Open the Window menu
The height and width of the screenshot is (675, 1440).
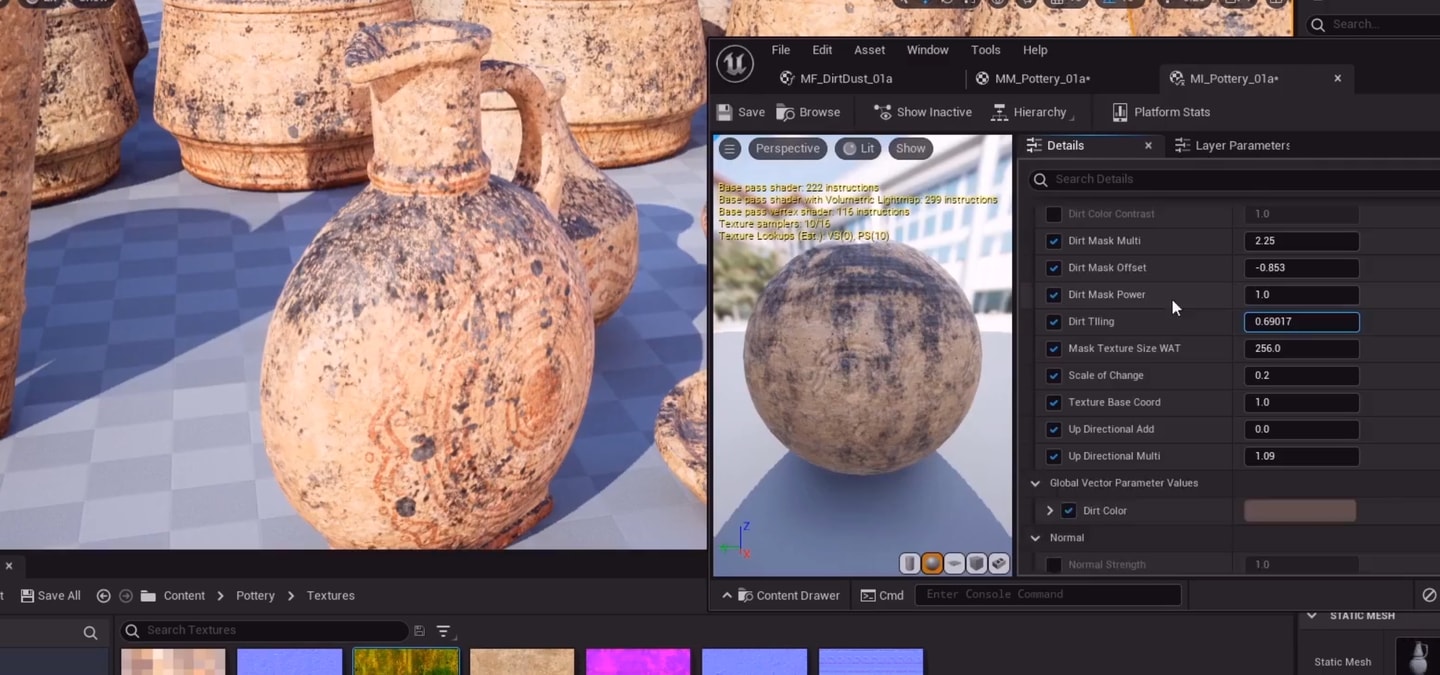click(927, 50)
